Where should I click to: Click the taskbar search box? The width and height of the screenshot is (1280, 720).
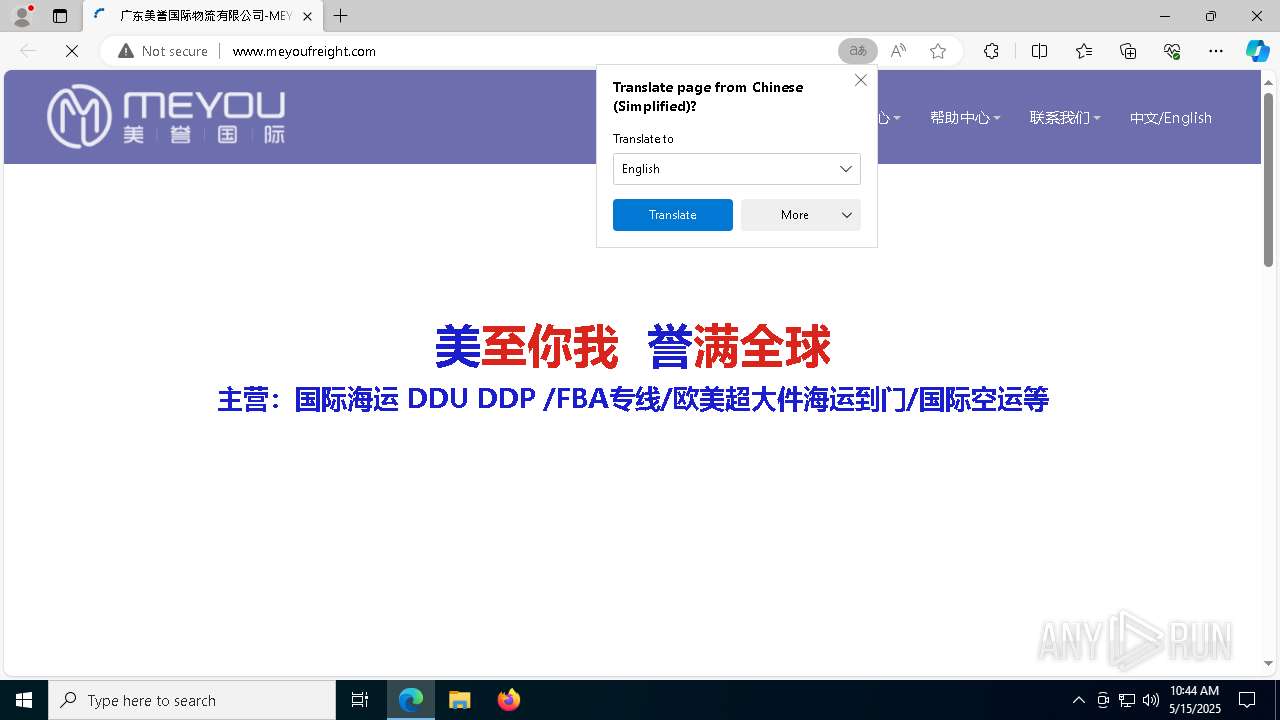click(192, 700)
